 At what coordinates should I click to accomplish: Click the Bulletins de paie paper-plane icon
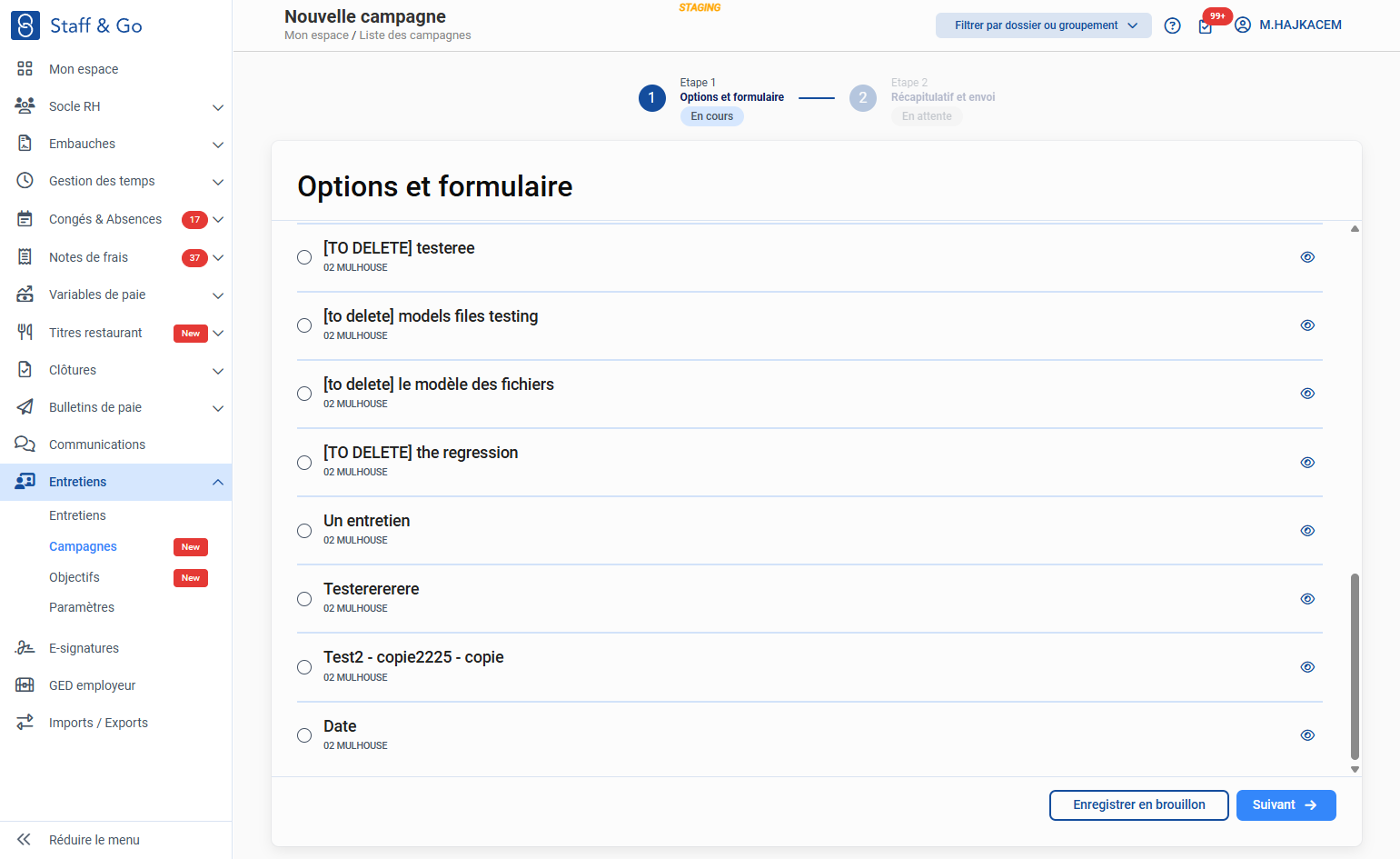point(25,407)
